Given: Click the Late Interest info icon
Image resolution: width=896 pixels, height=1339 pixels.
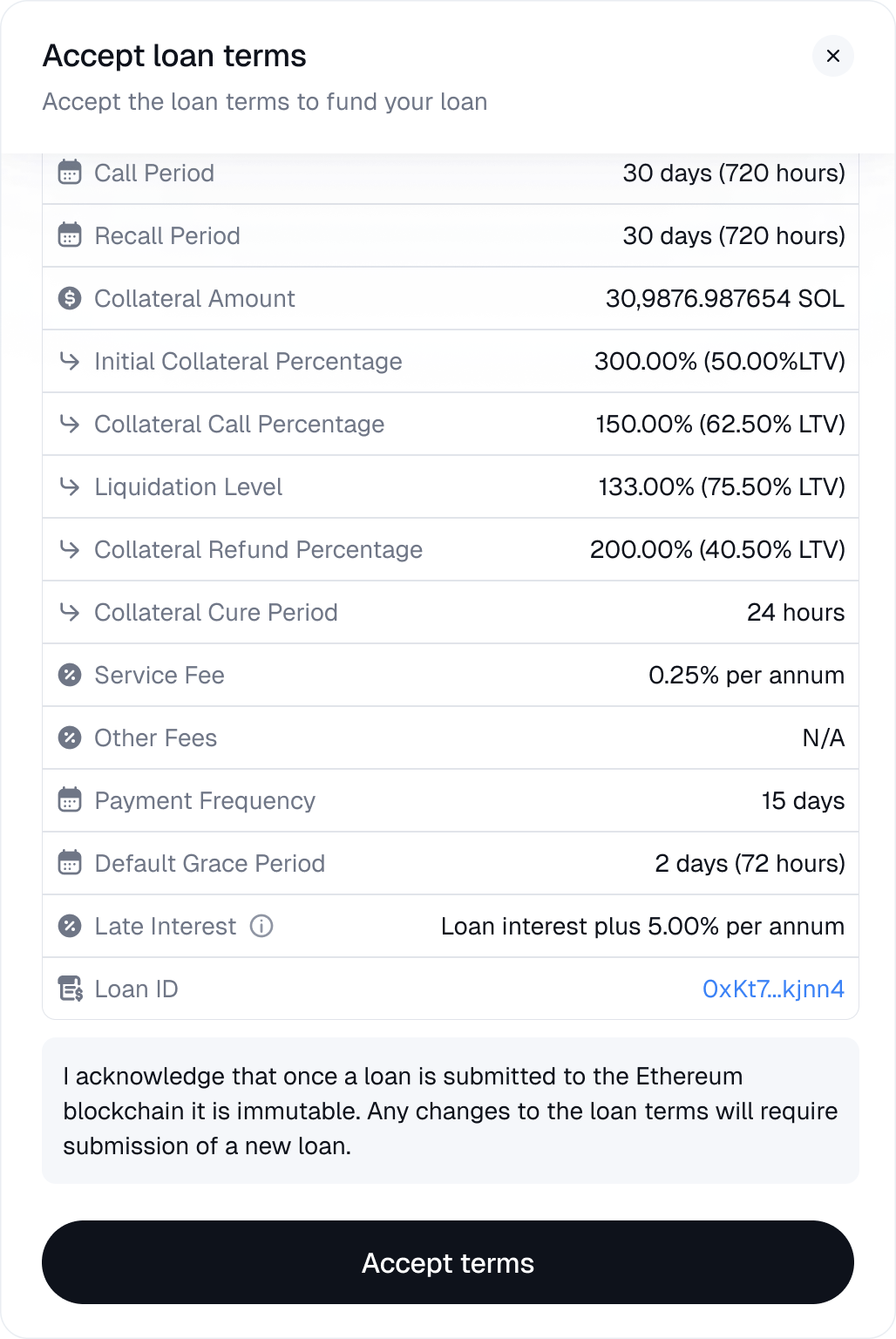Looking at the screenshot, I should [x=261, y=926].
